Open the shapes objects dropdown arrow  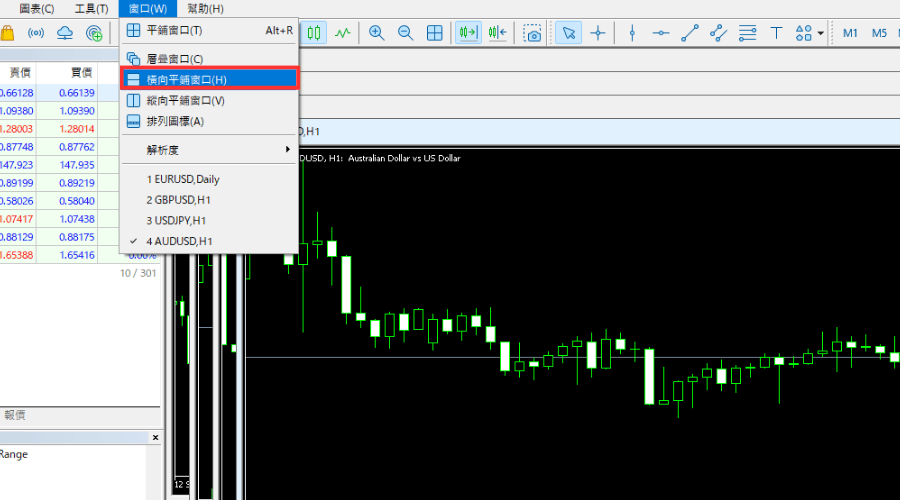[821, 33]
